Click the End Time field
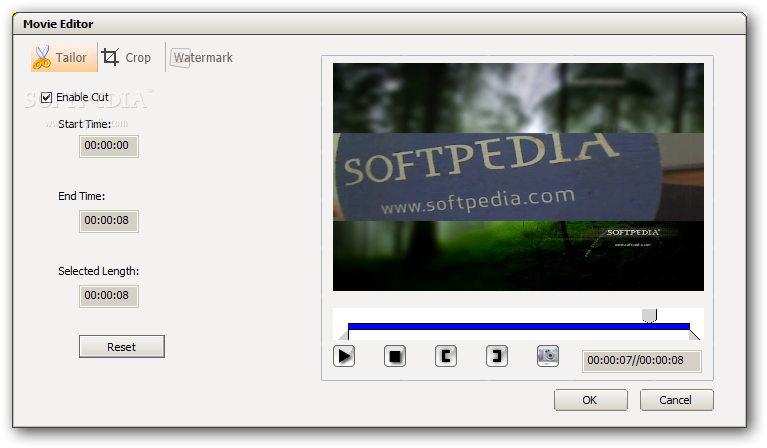This screenshot has height=448, width=767. coord(109,221)
